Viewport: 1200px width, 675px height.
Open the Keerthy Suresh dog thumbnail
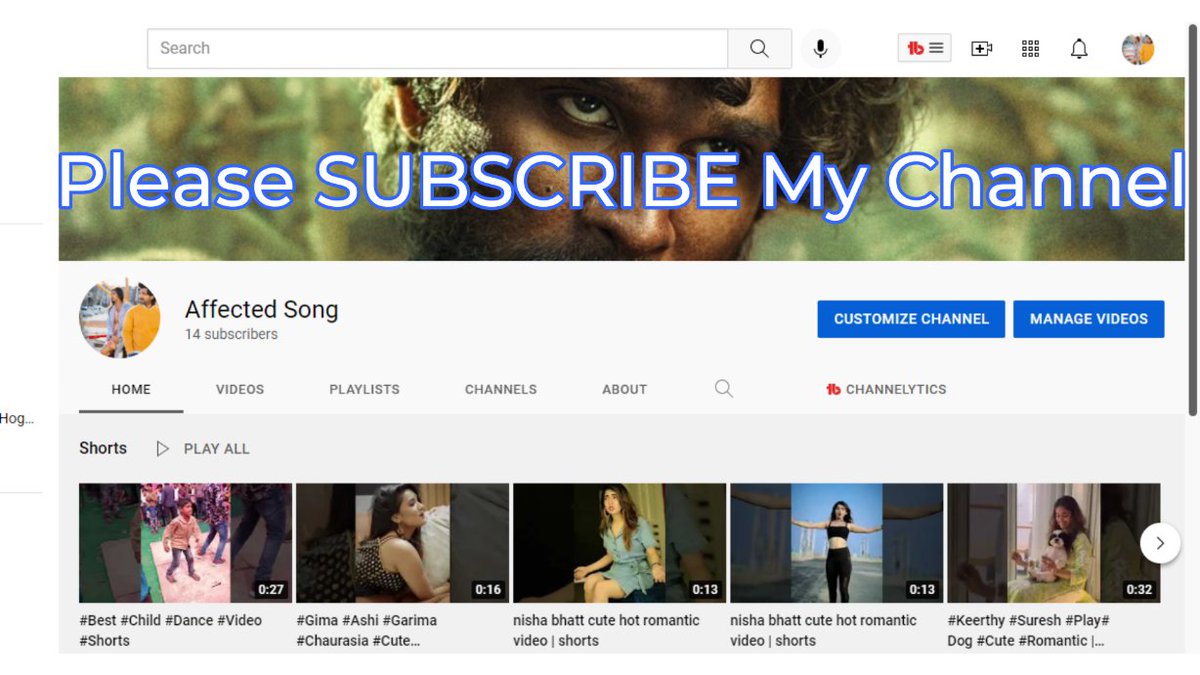[x=1054, y=543]
